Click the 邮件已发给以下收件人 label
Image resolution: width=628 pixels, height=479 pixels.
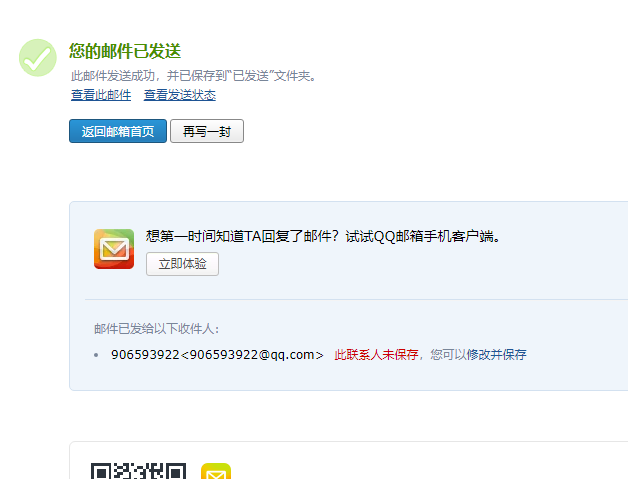(x=157, y=329)
